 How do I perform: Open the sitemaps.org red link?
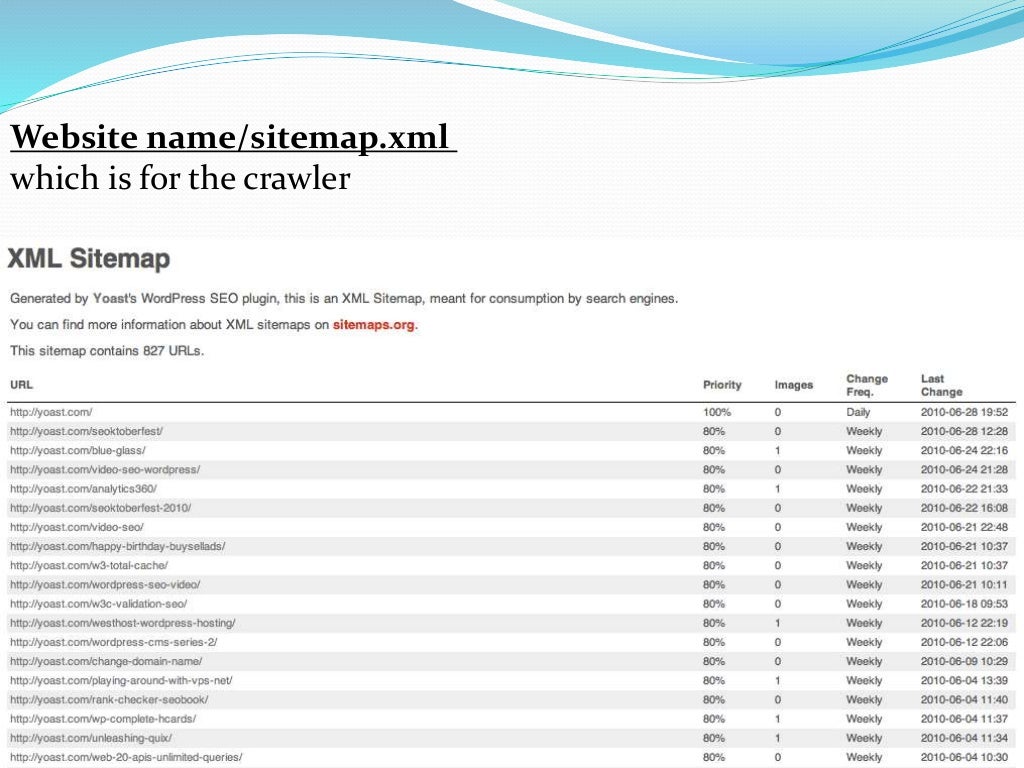pos(374,325)
